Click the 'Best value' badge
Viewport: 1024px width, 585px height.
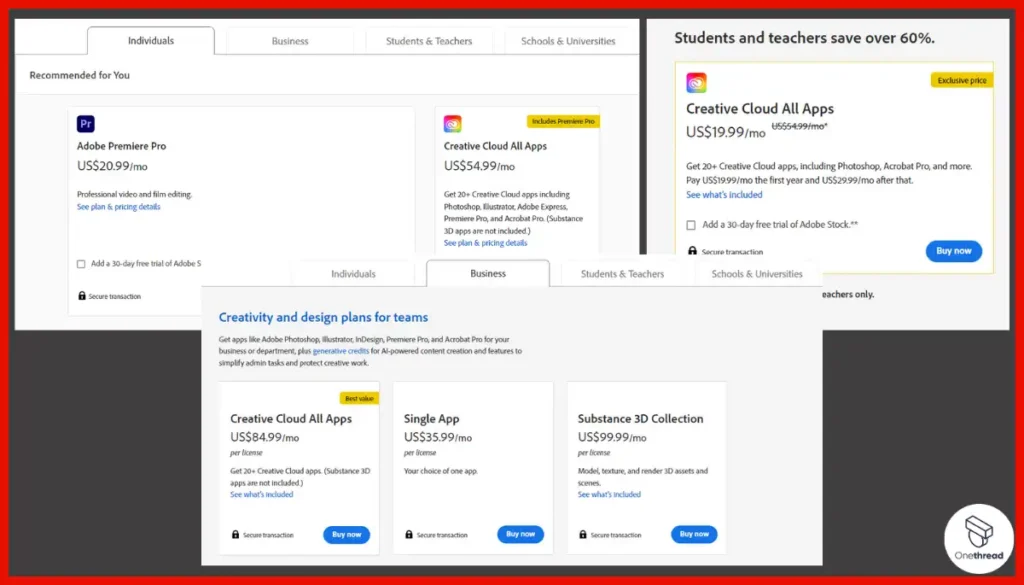click(x=359, y=398)
